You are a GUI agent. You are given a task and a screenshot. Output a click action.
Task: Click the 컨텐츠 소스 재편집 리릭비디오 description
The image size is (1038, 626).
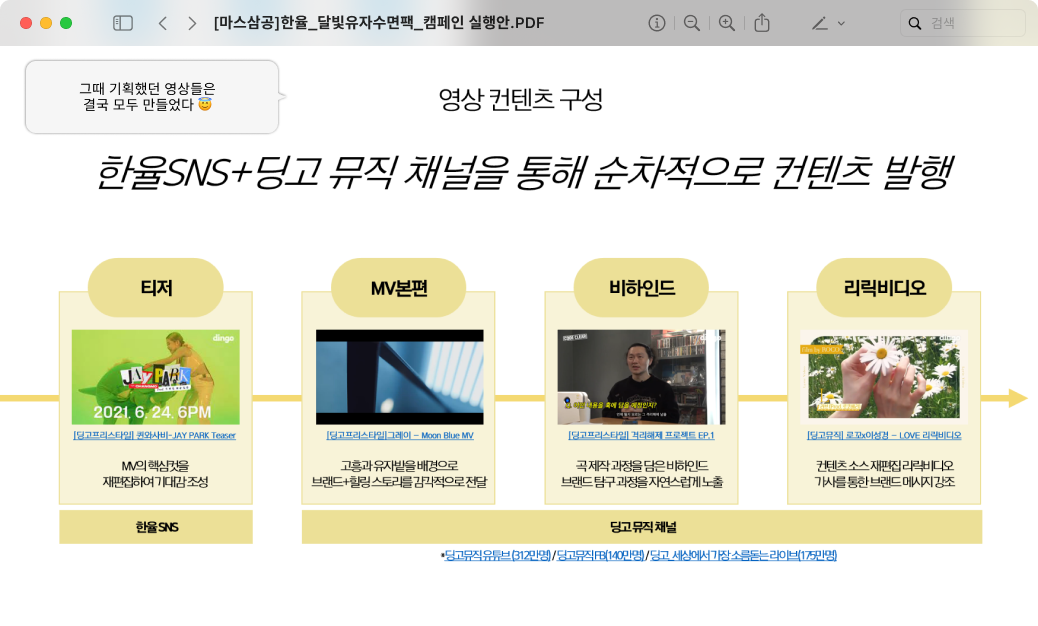pos(884,474)
